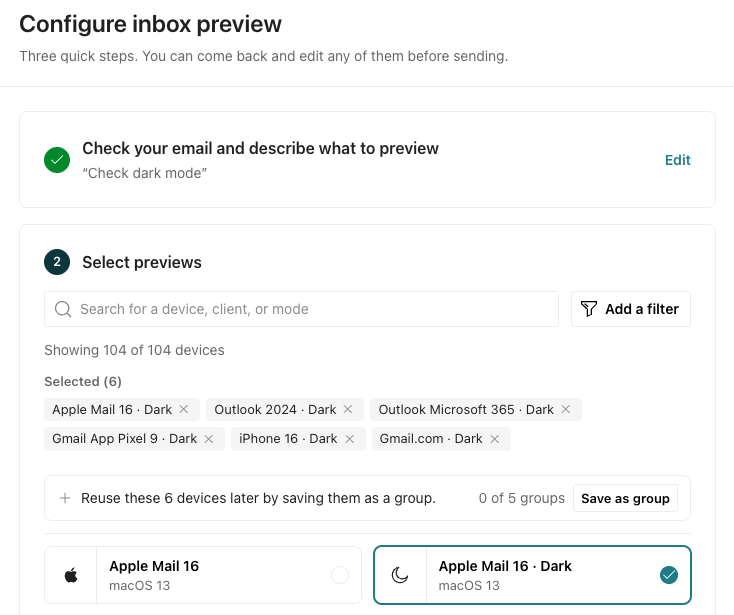Click the magnifying glass search icon
Screen dimensions: 734x615
63,309
